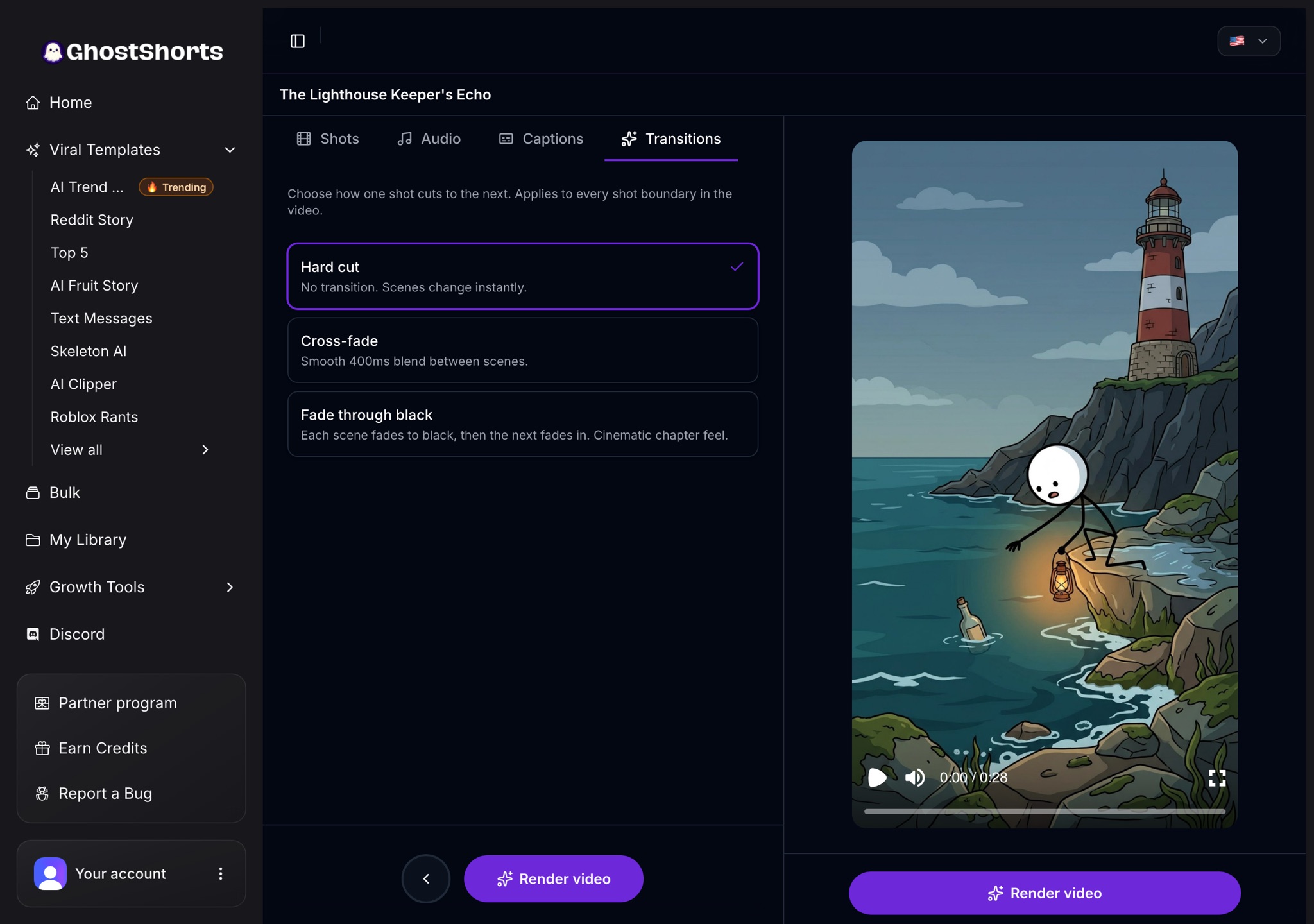Select the Cross-fade transition option
The height and width of the screenshot is (924, 1314).
click(523, 350)
